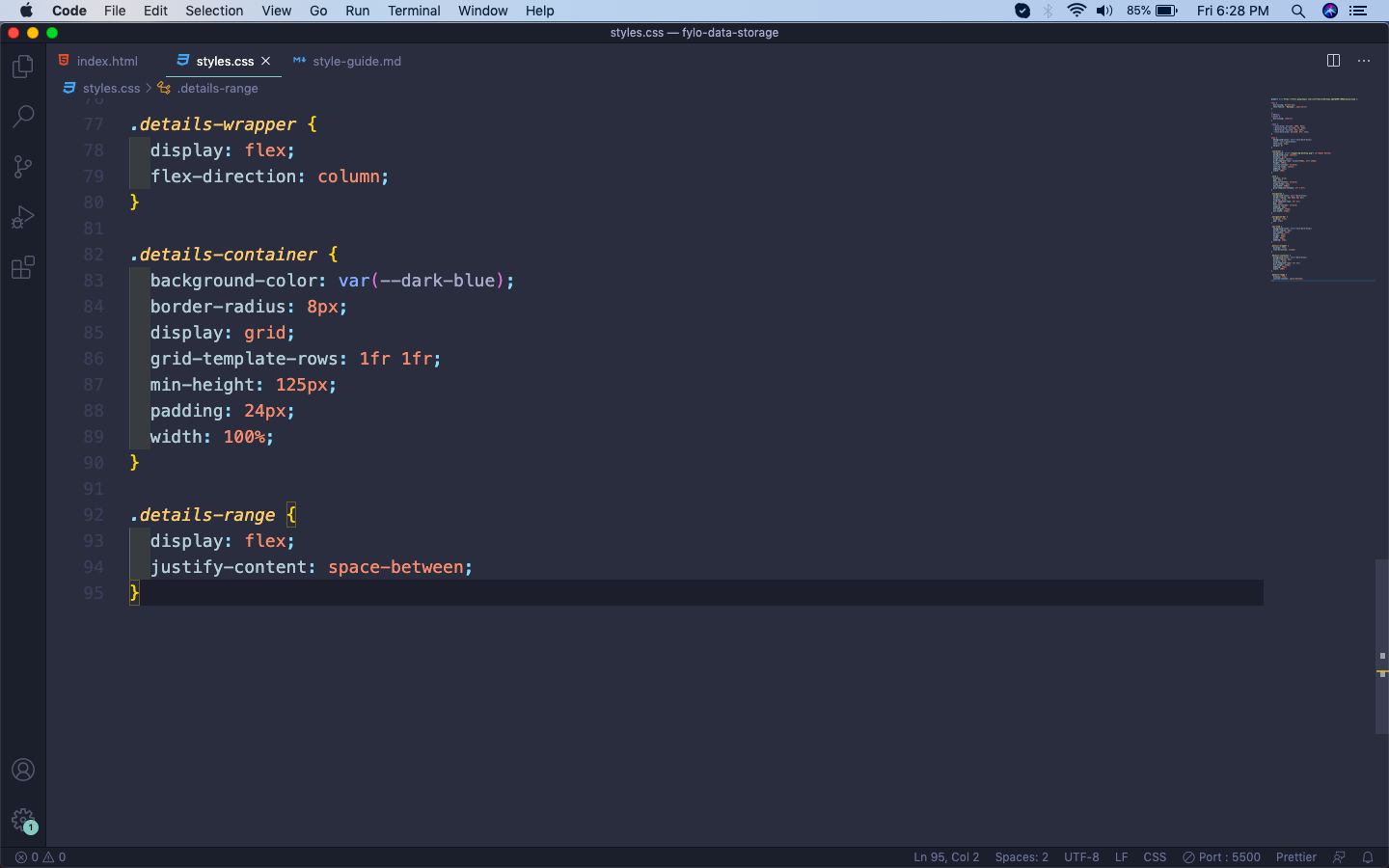
Task: Click grid-template-rows property
Action: pos(244,359)
